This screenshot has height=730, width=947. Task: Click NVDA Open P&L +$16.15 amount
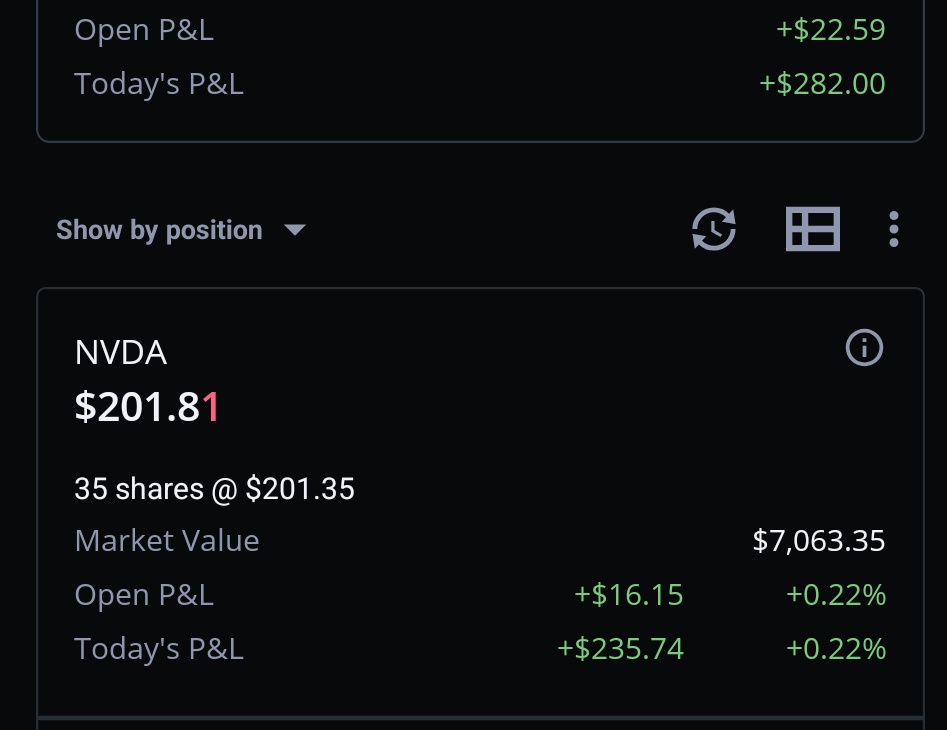tap(628, 595)
